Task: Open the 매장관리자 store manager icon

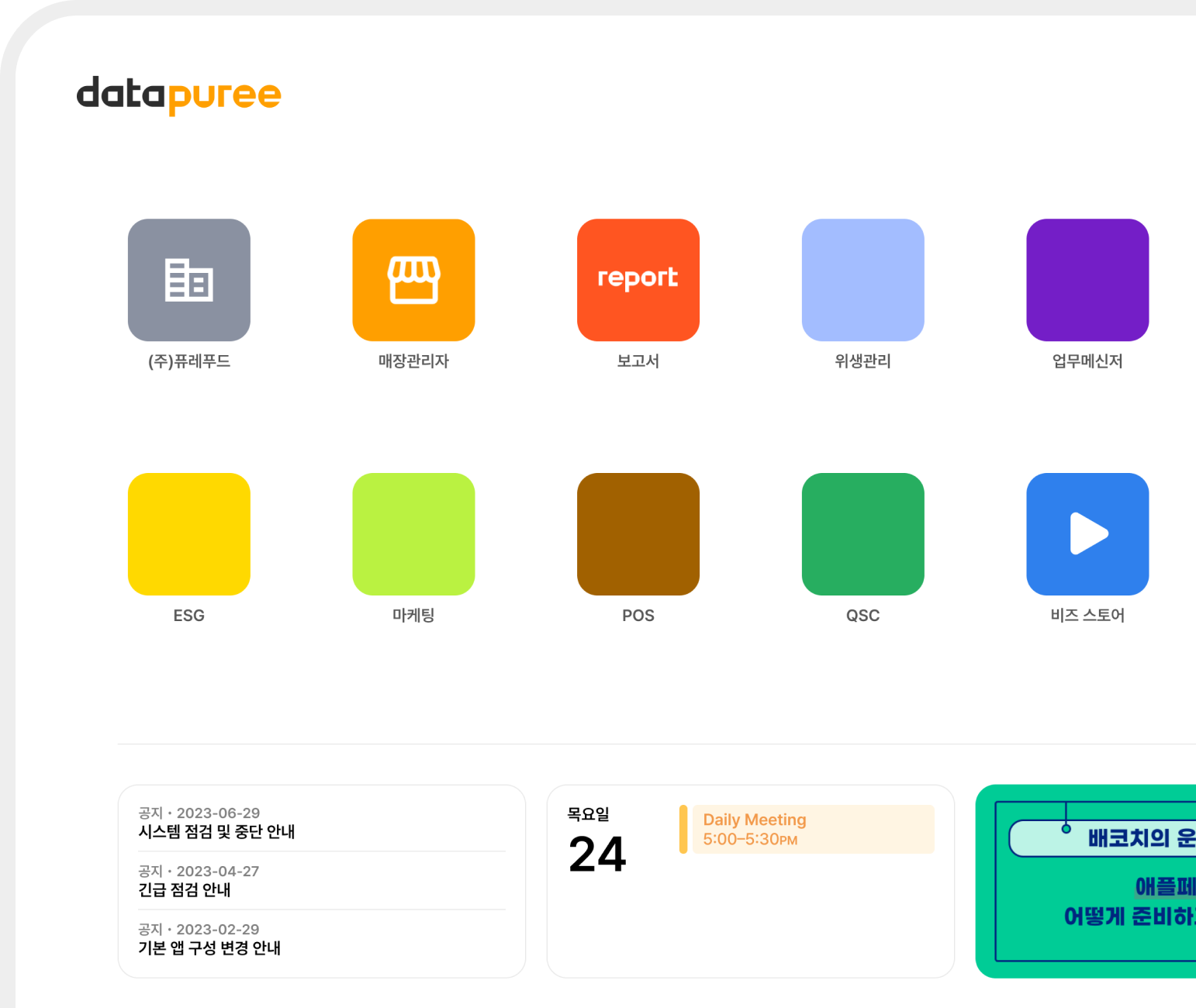Action: pos(413,280)
